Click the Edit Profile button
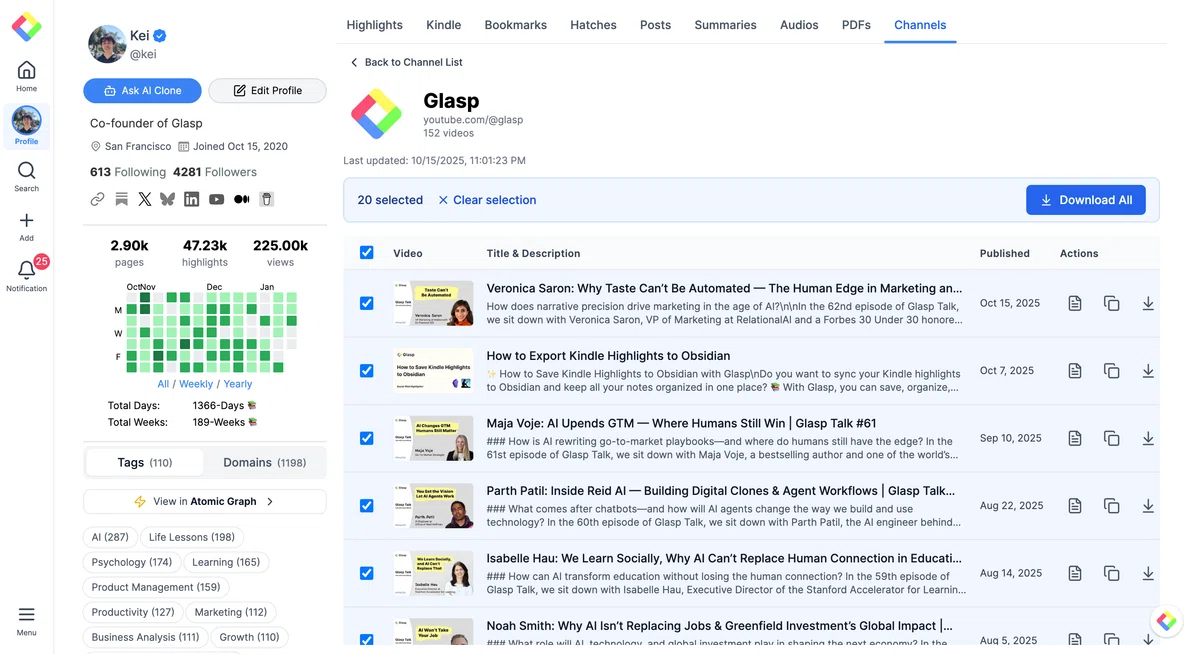 coord(267,90)
